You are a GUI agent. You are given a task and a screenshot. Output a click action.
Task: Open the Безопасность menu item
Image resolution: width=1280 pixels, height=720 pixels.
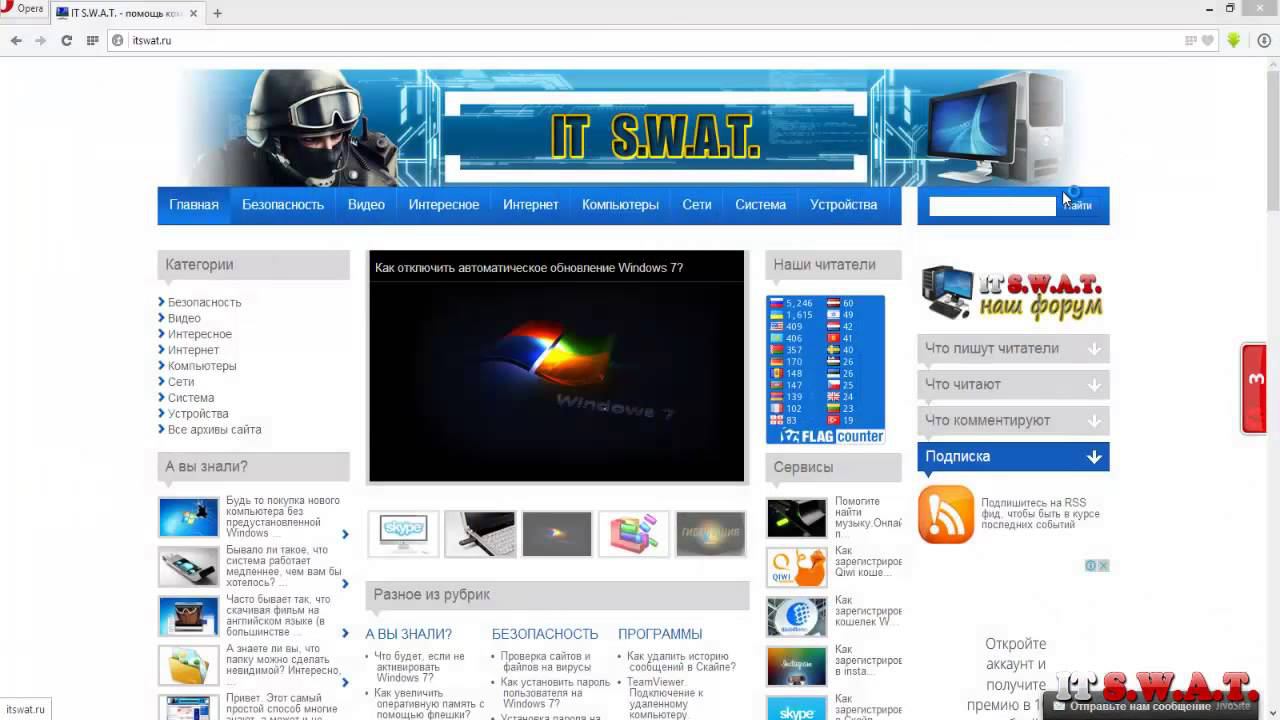[283, 204]
